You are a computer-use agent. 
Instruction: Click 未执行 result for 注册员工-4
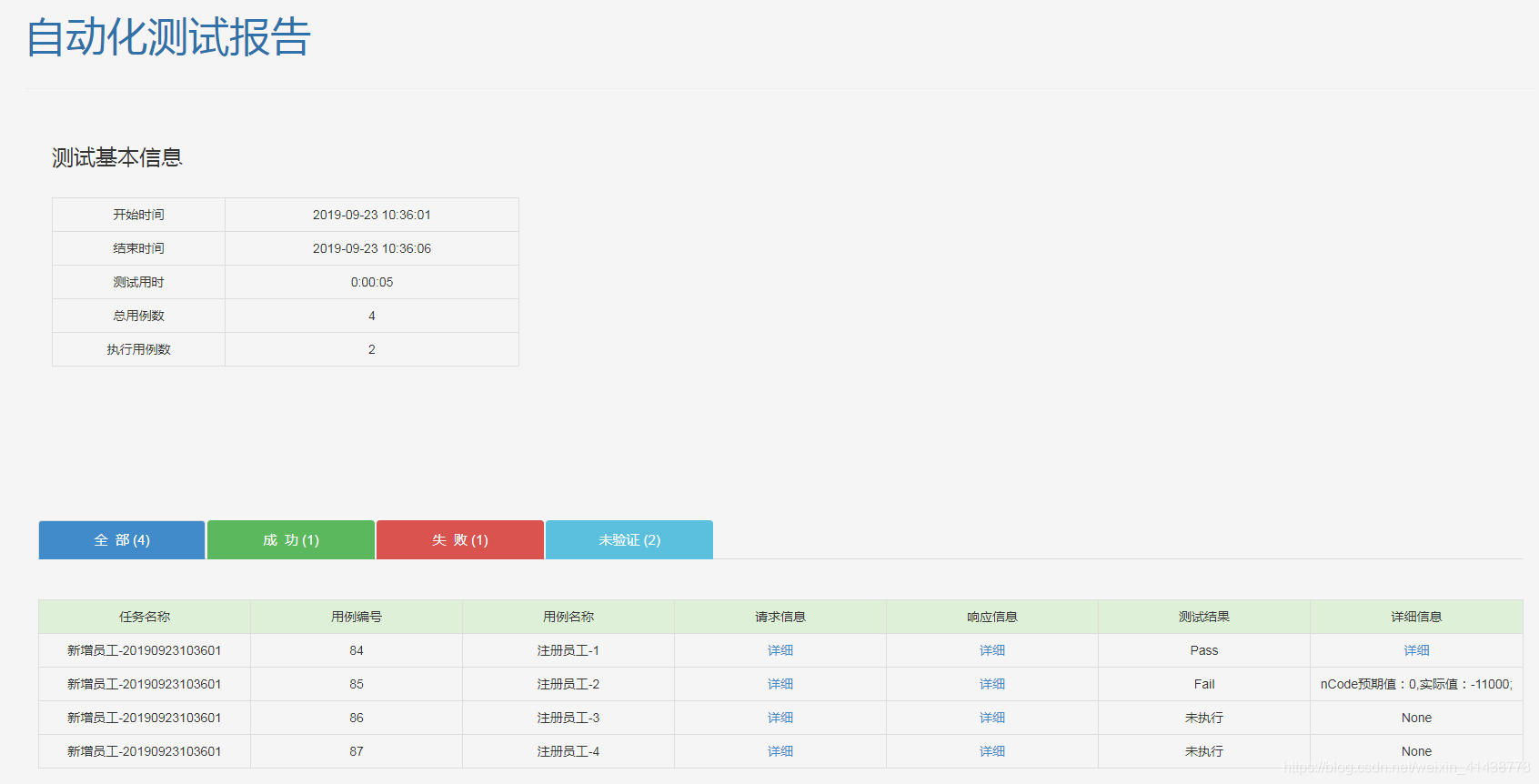coord(1204,751)
